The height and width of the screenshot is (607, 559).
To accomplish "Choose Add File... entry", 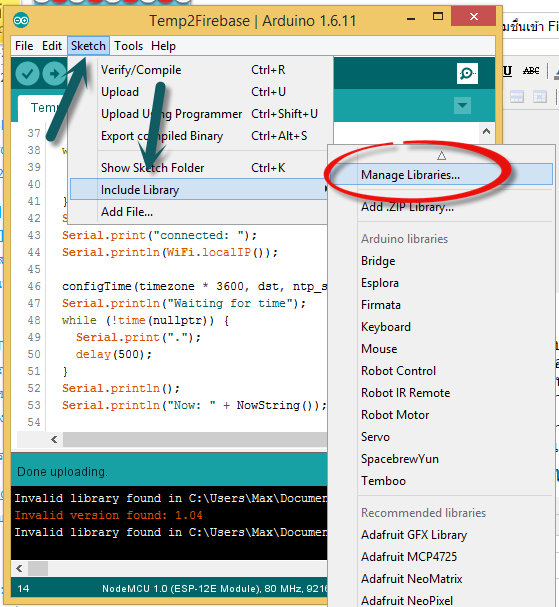I will tap(201, 212).
